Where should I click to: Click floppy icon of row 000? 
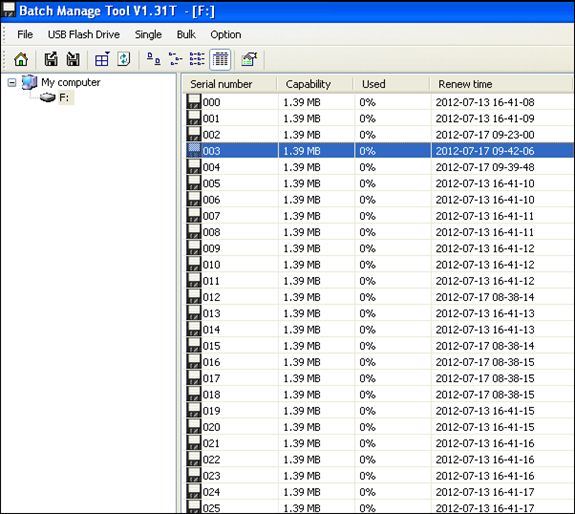(194, 102)
